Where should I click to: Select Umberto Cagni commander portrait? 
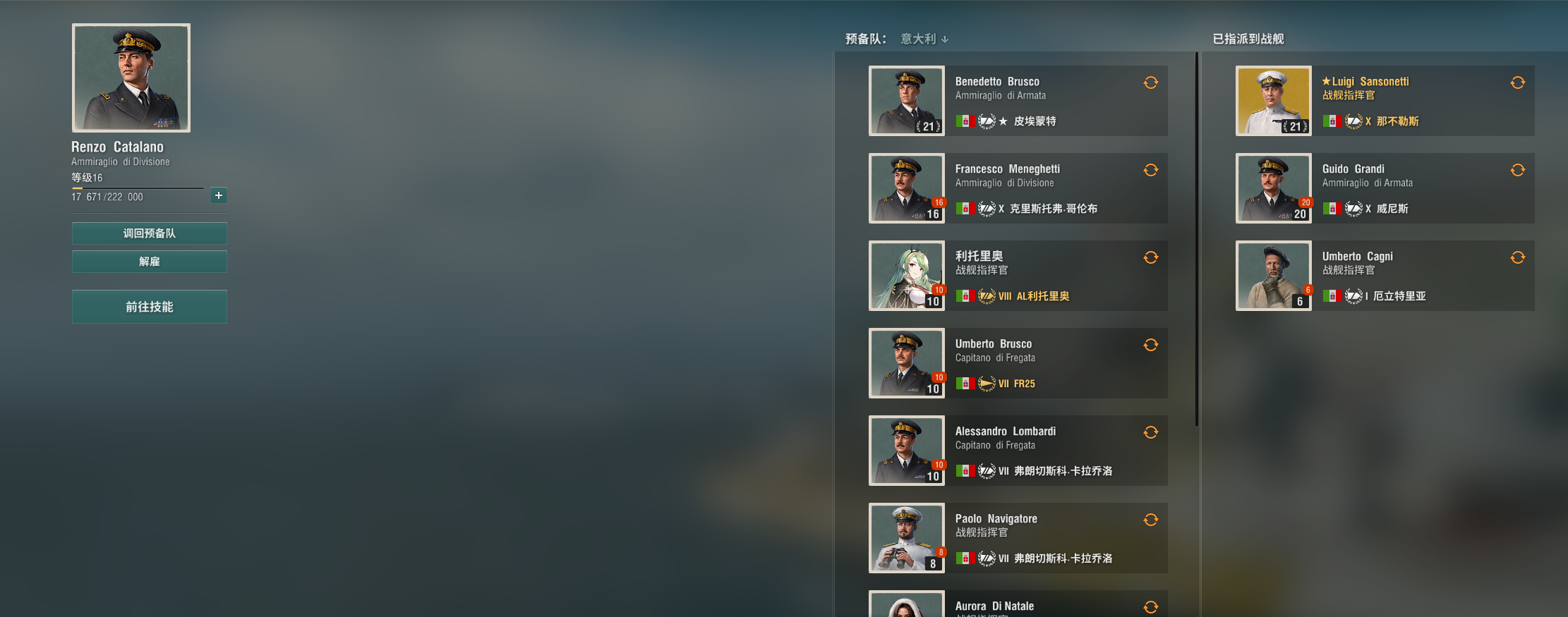tap(1274, 276)
